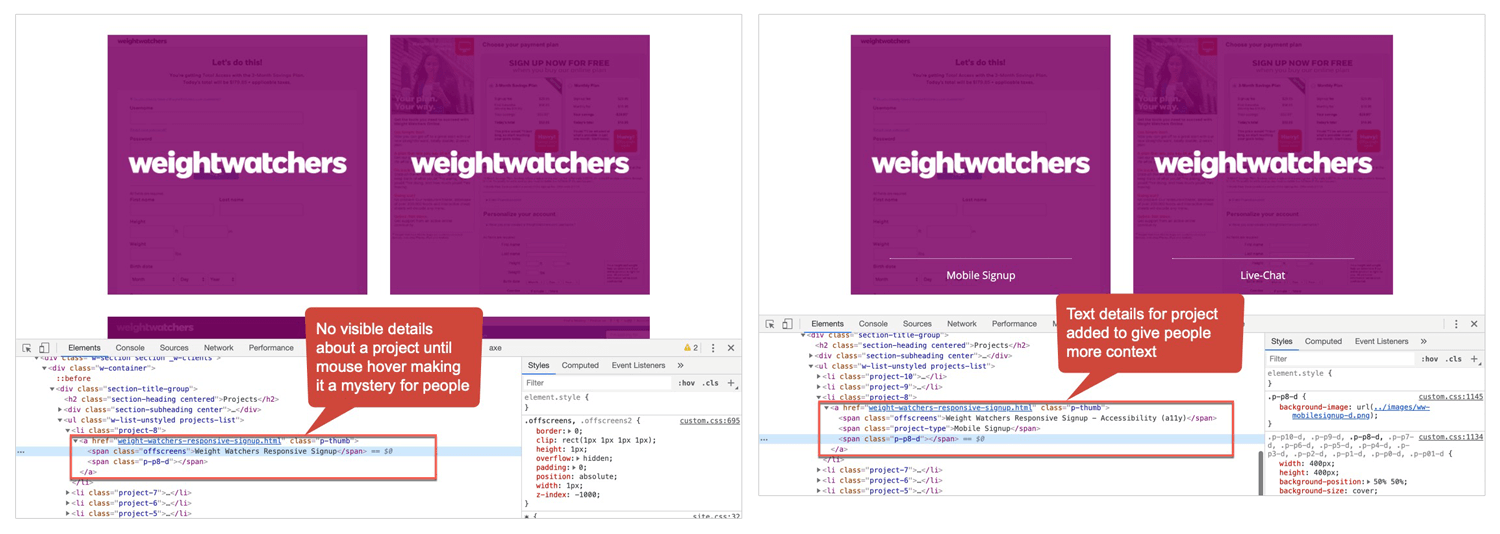1500x534 pixels.
Task: Switch to Sources tab in left screenshot DevTools
Action: point(174,348)
